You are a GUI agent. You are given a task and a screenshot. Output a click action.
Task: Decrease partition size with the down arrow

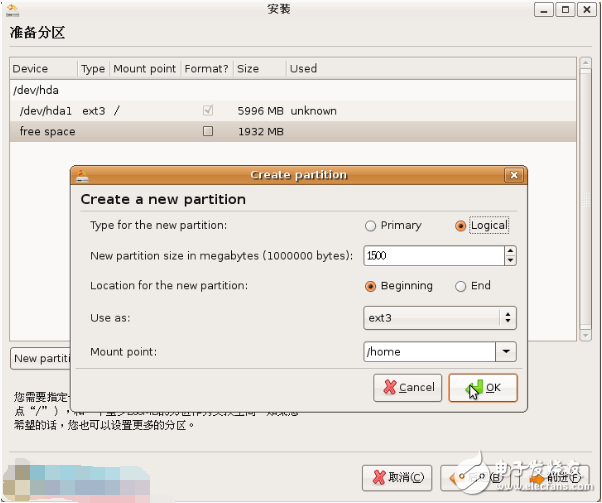tap(510, 261)
